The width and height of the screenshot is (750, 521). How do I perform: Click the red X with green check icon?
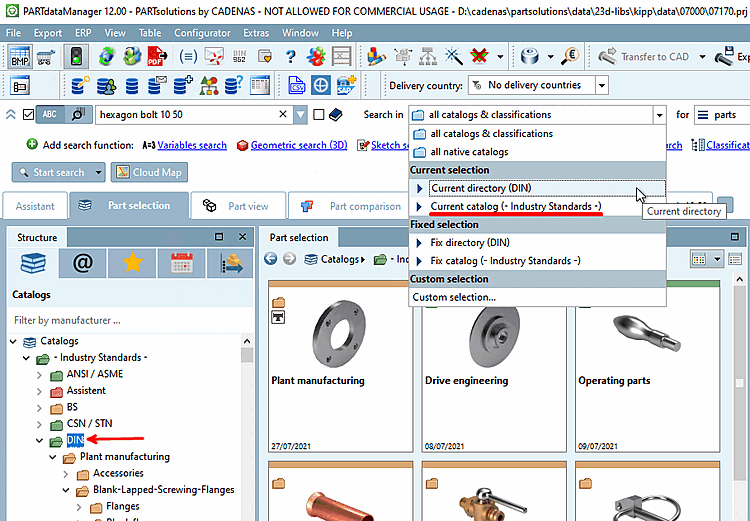[x=479, y=56]
